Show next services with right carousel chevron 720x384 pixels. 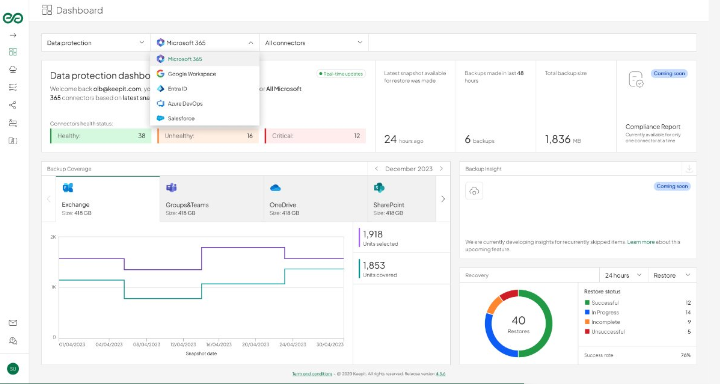coord(443,199)
